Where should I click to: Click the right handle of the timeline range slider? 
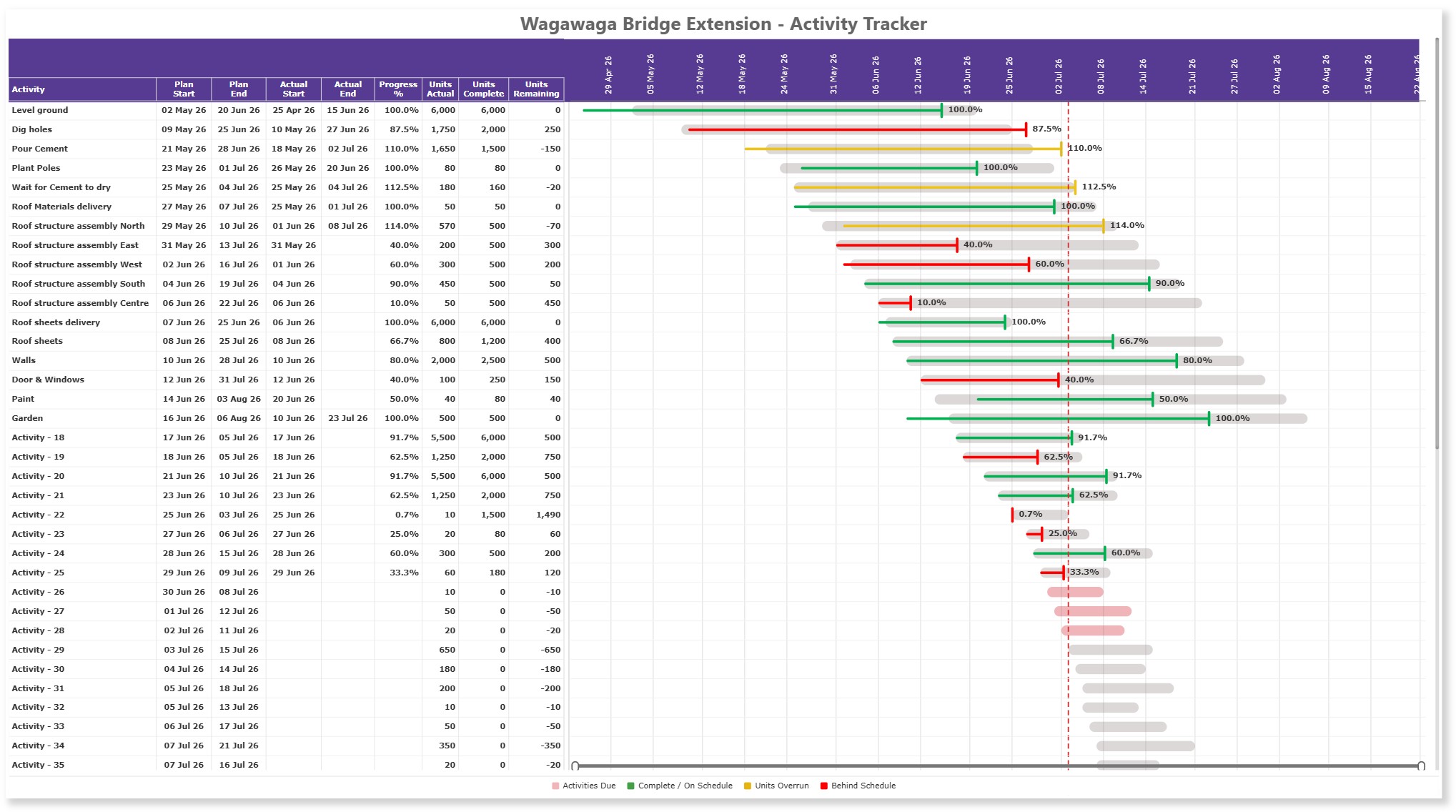point(1421,766)
